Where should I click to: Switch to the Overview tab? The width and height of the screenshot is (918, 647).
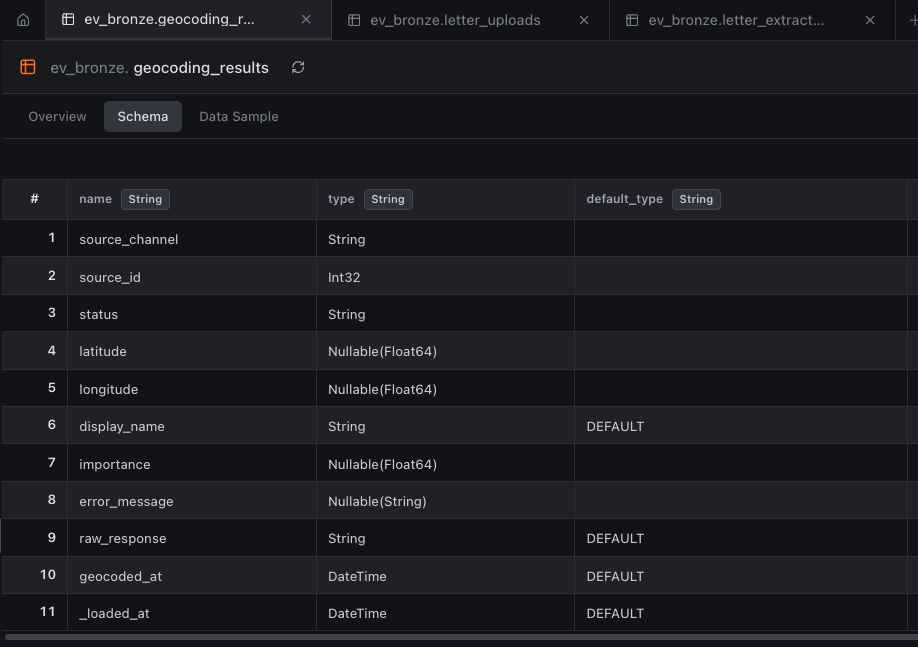coord(56,116)
